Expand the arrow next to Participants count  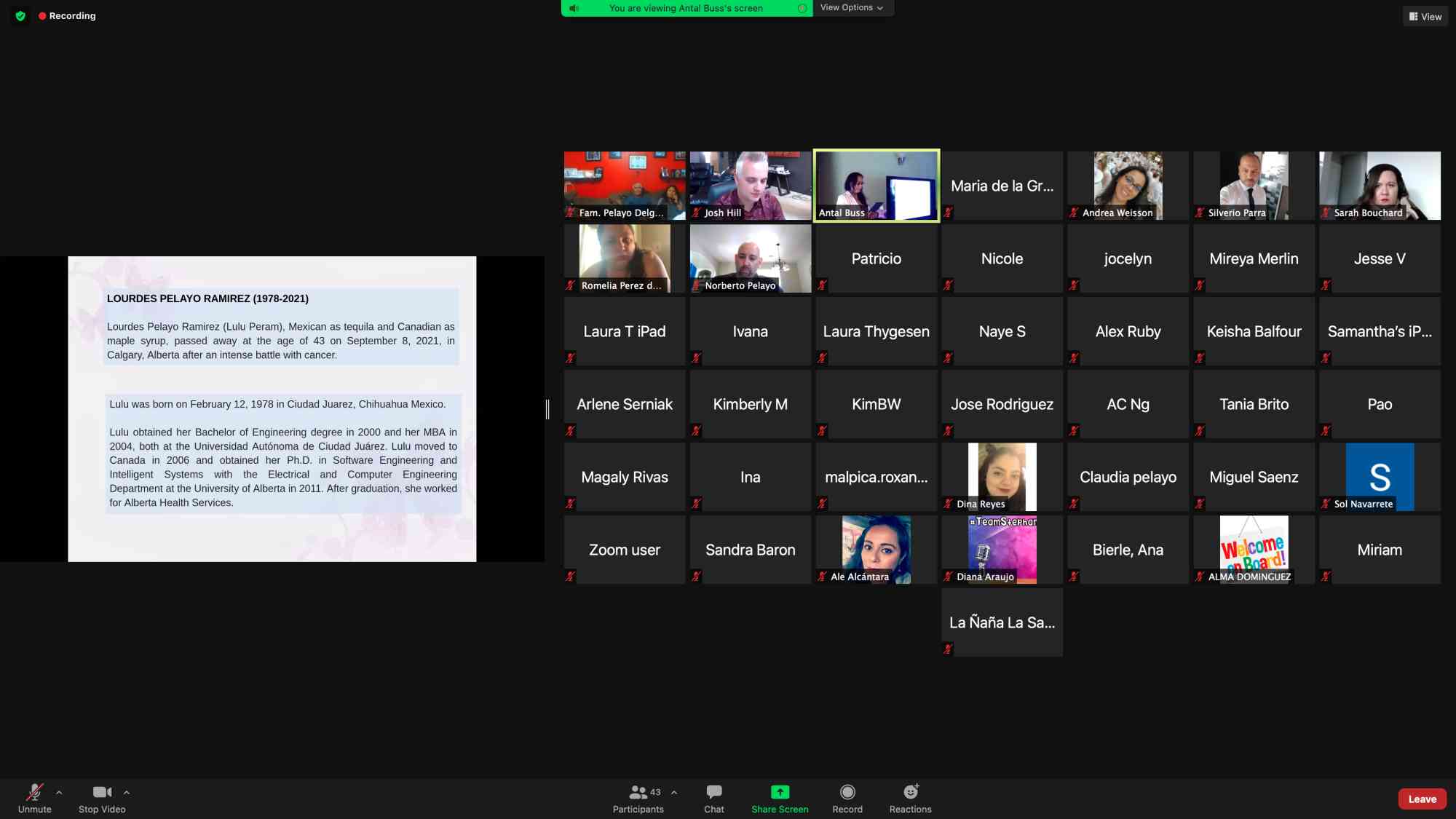coord(674,792)
